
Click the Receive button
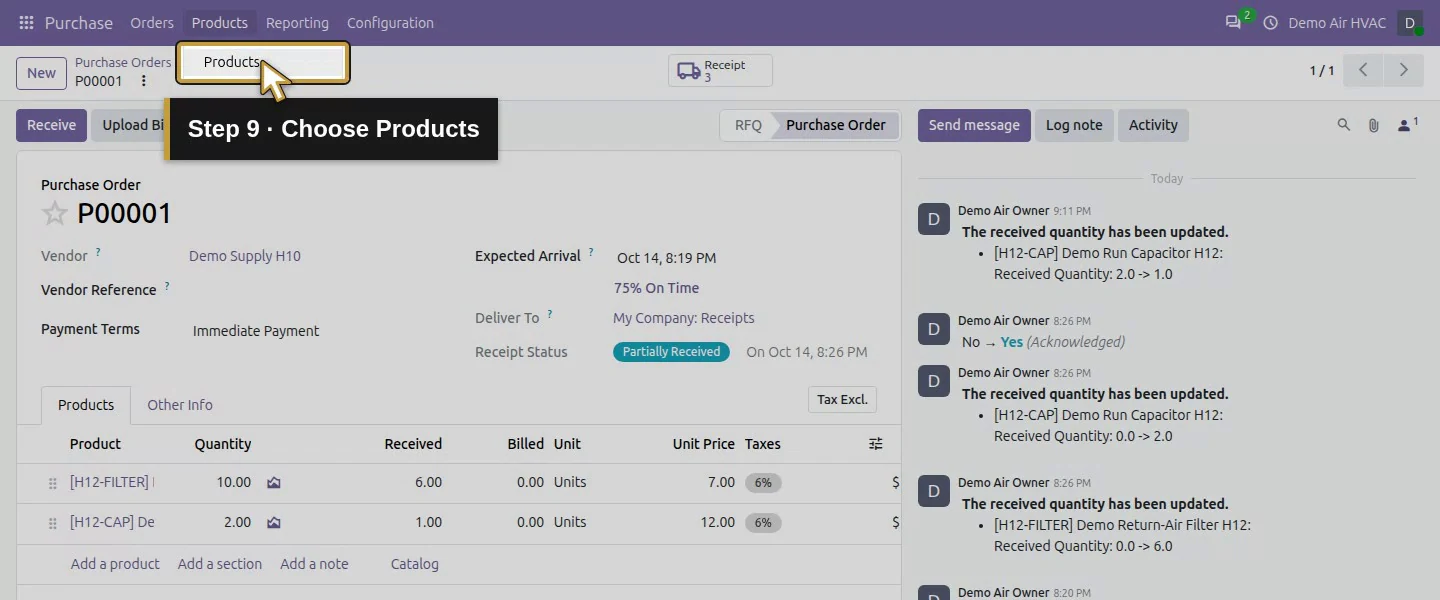point(51,125)
